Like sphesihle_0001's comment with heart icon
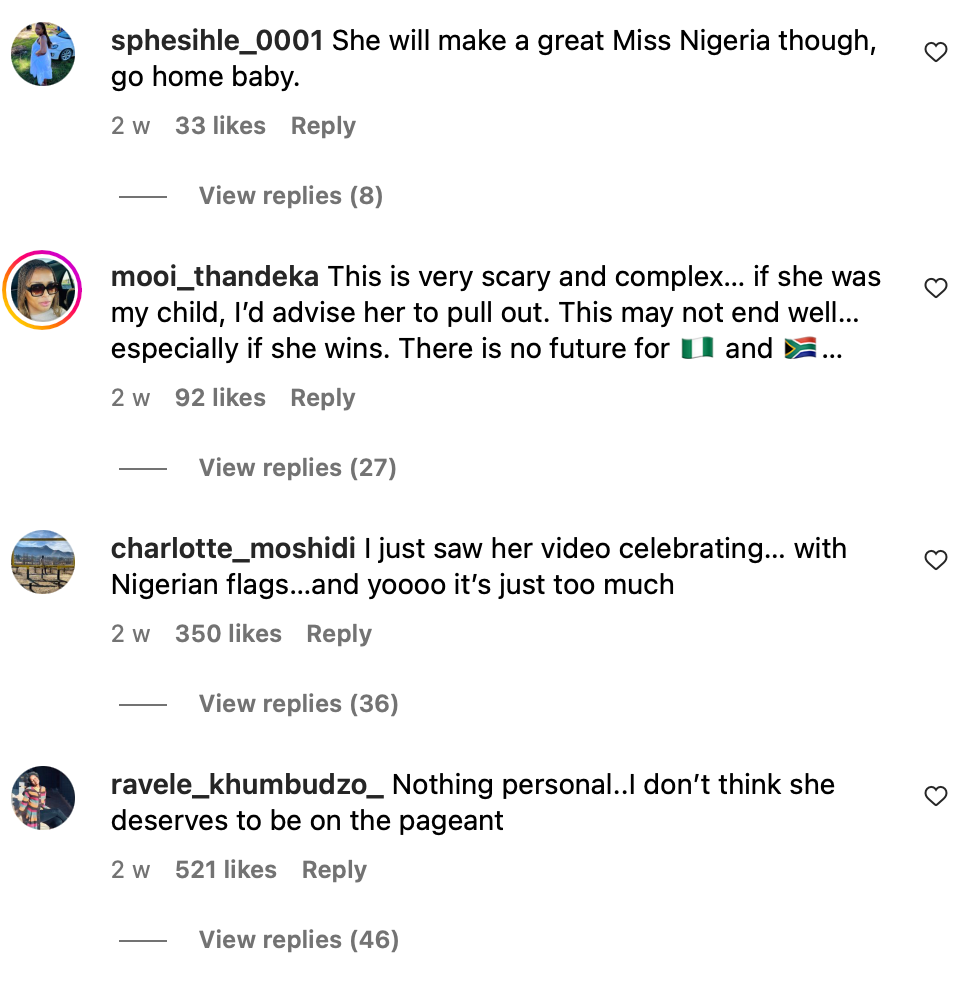 click(935, 52)
